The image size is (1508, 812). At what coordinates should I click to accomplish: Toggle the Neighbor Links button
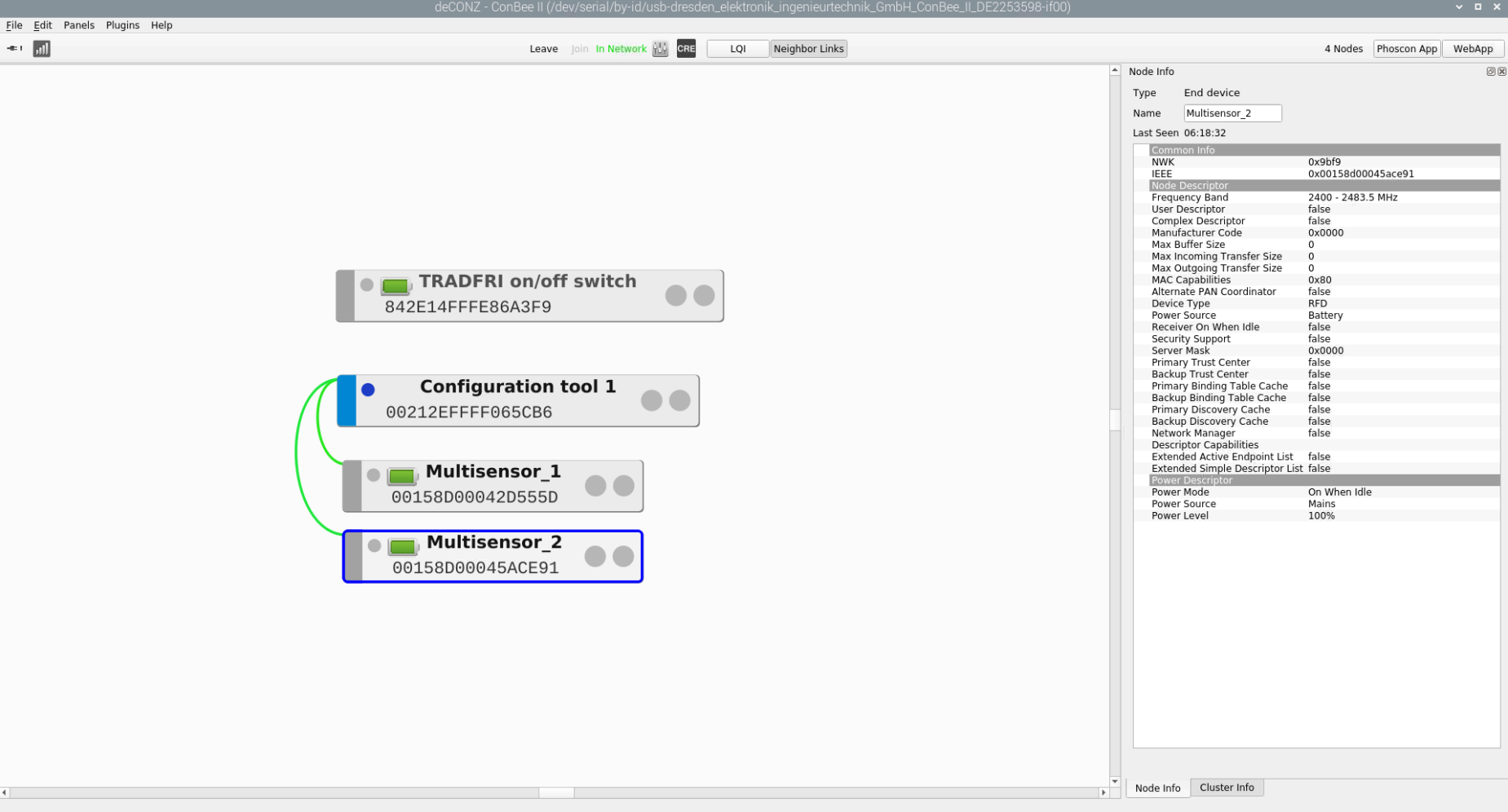pyautogui.click(x=808, y=49)
